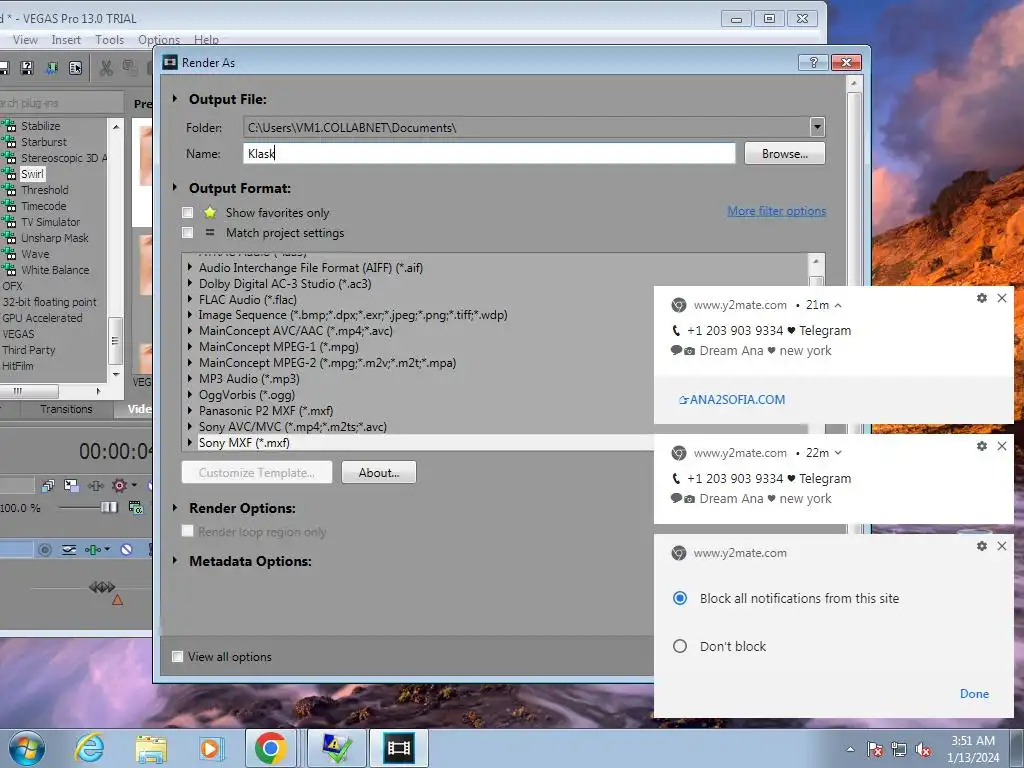
Task: Open the Preview Quality dropdown arrow
Action: (x=134, y=485)
